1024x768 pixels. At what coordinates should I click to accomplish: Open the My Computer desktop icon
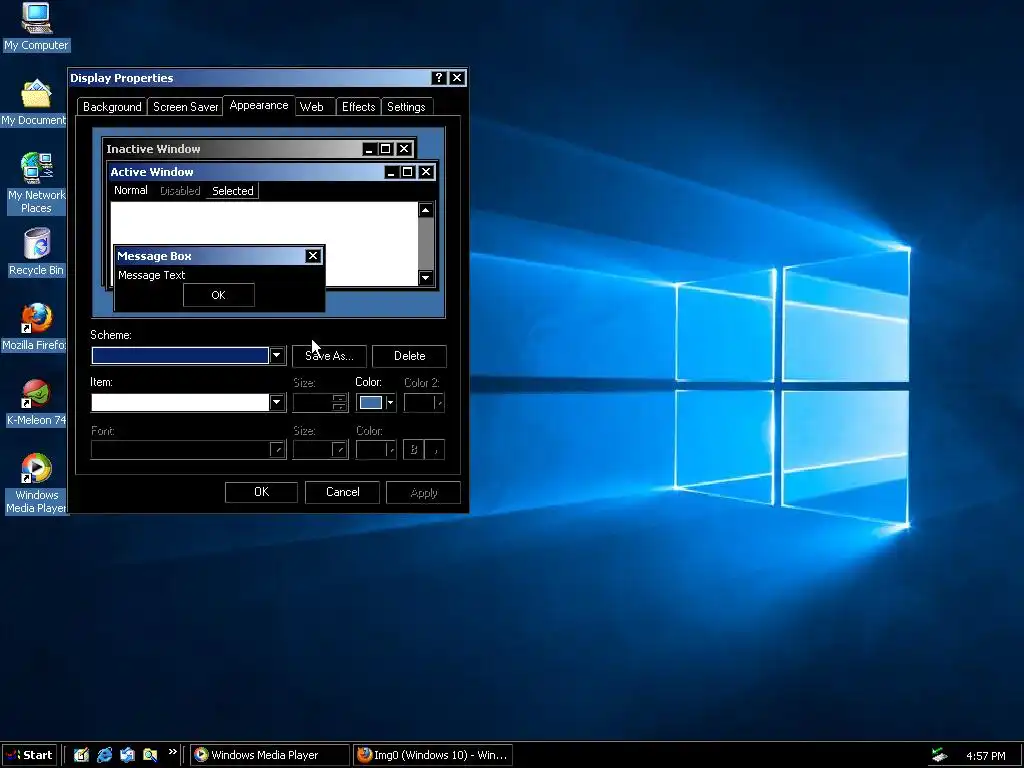pyautogui.click(x=36, y=27)
